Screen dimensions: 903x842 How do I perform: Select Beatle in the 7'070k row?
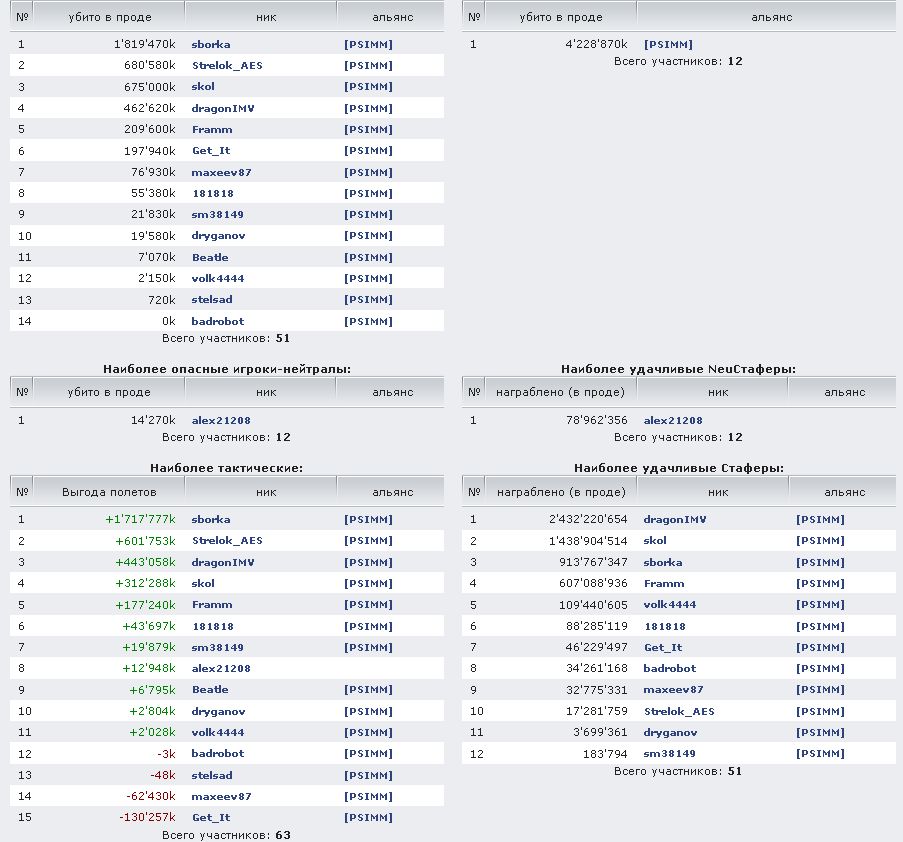210,258
